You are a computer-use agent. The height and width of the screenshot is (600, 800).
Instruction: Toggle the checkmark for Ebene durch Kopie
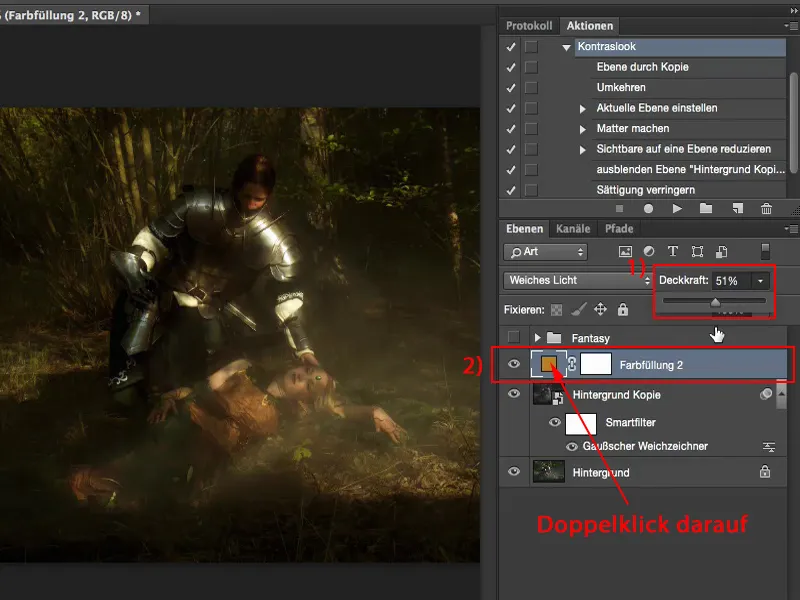510,67
